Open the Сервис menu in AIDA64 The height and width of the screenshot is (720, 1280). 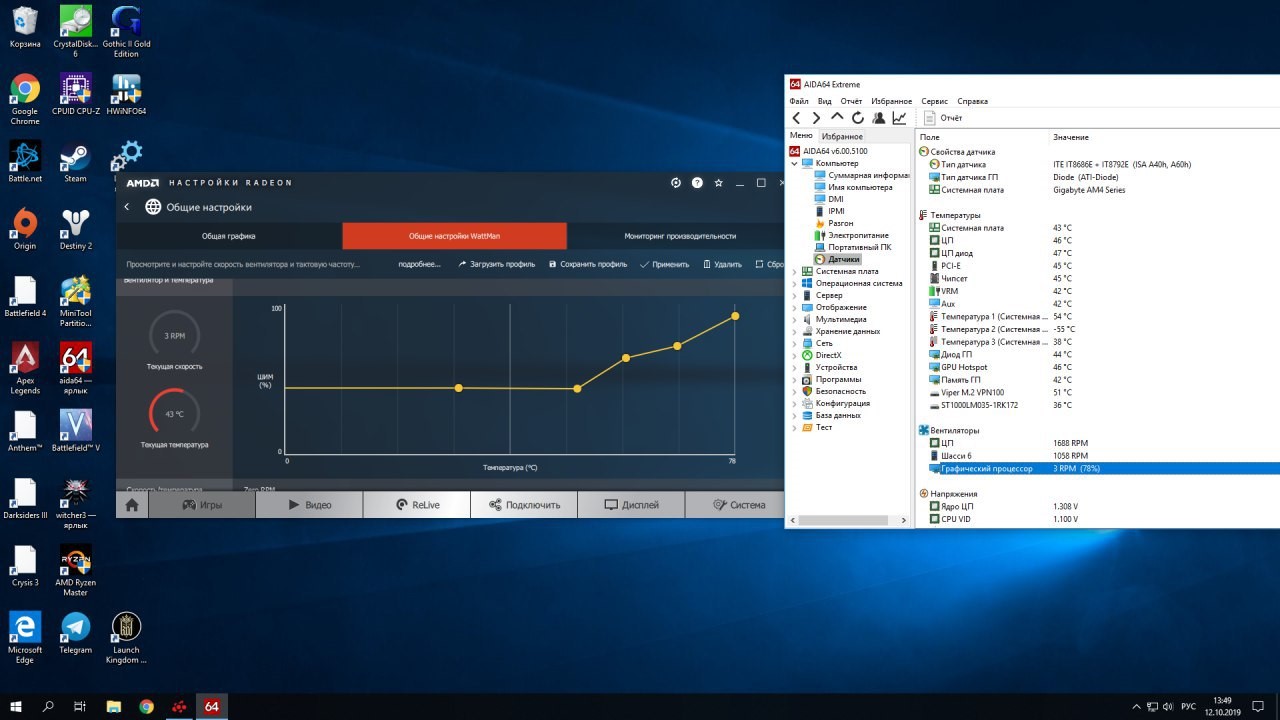935,101
